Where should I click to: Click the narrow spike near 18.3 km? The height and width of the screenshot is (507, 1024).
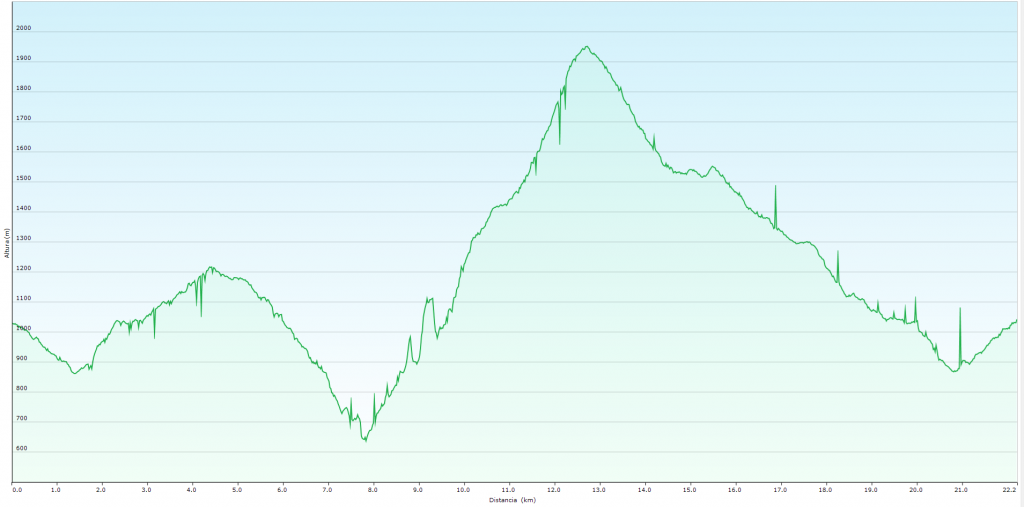tap(838, 253)
